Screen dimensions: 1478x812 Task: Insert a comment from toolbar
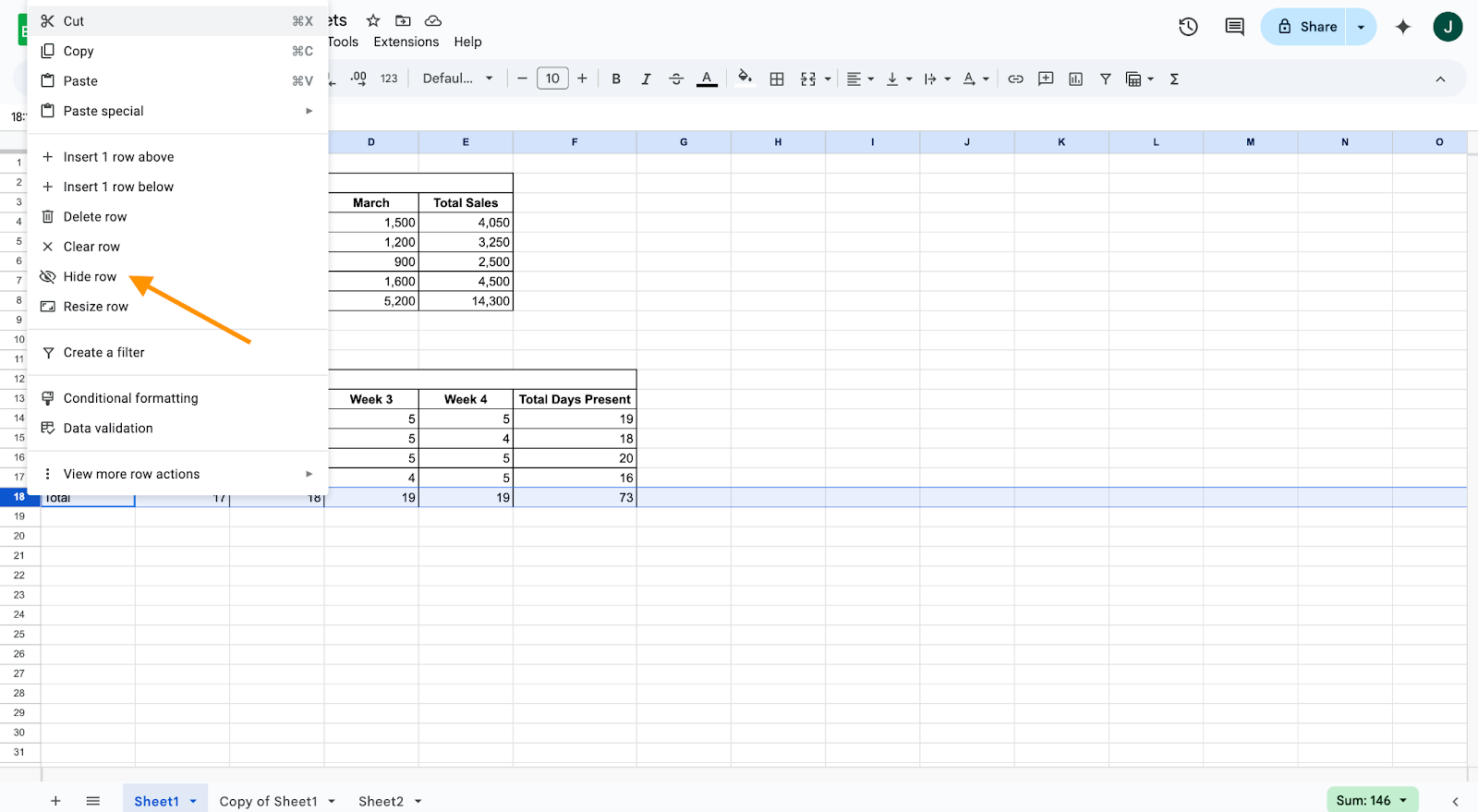pyautogui.click(x=1046, y=79)
